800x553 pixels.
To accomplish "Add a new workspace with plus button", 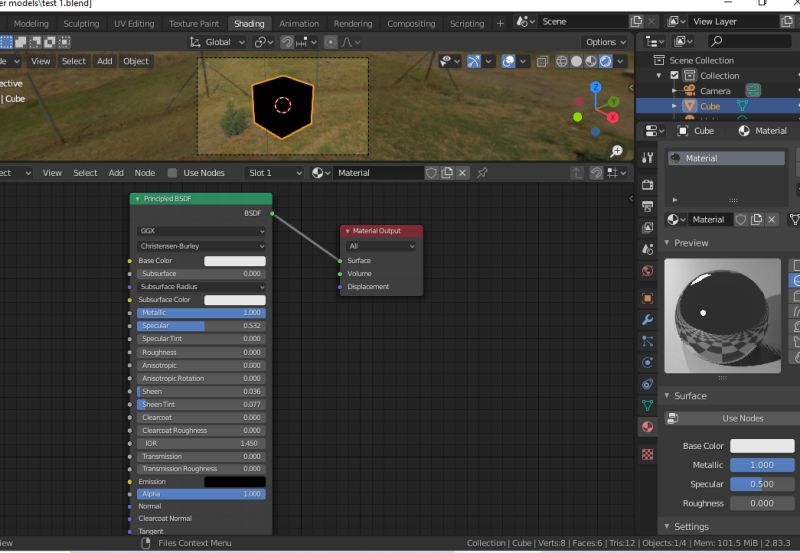I will (x=500, y=23).
